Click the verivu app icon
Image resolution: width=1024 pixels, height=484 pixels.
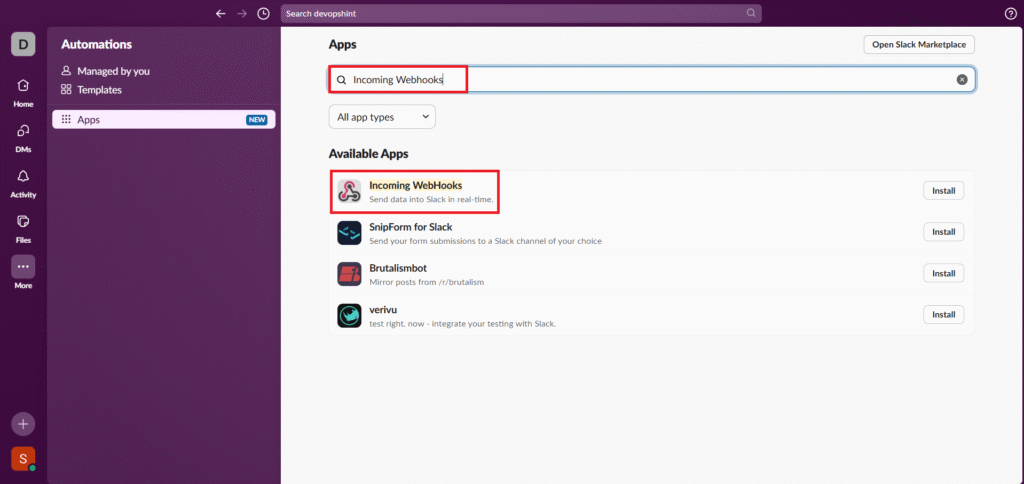pyautogui.click(x=349, y=315)
